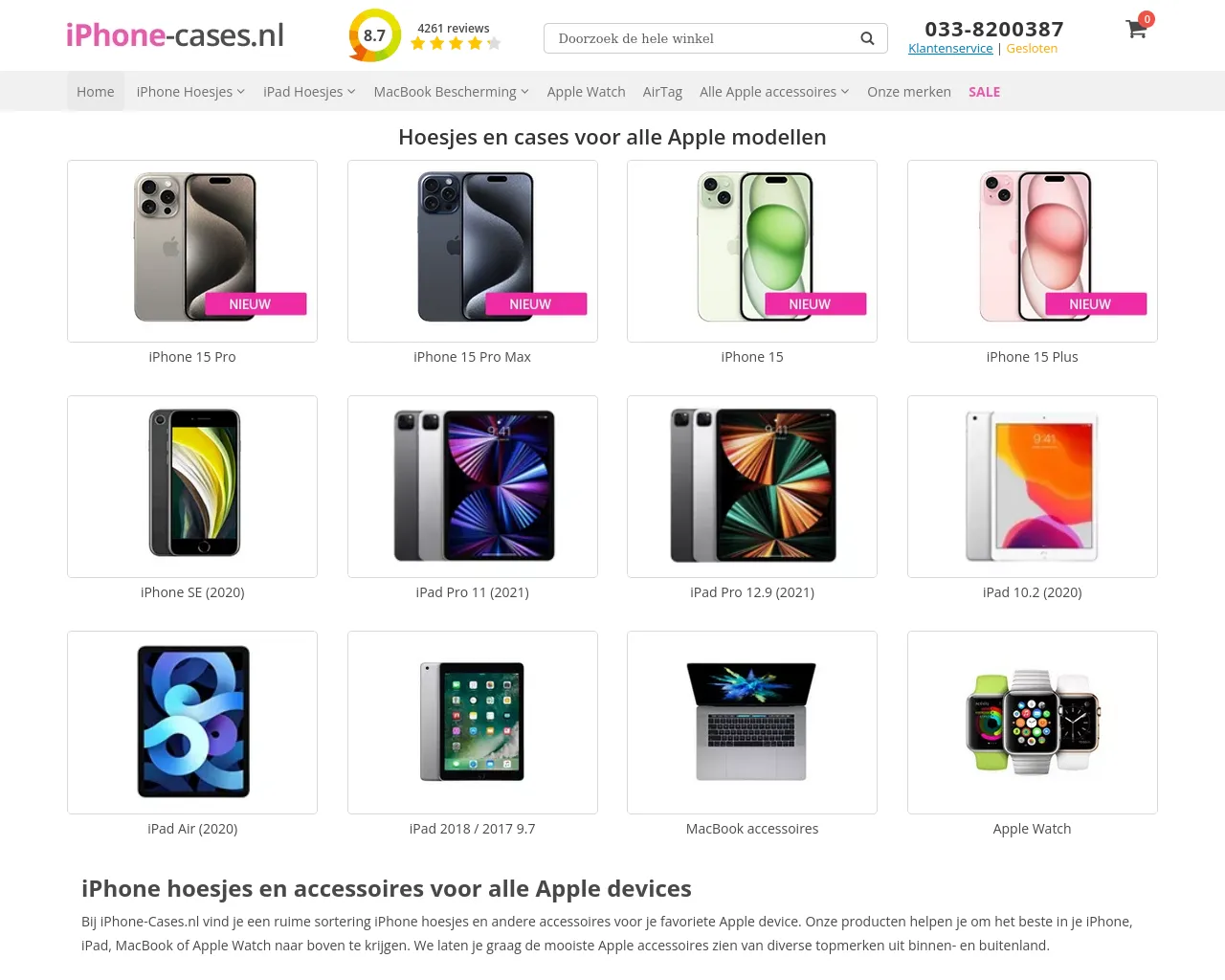Image resolution: width=1225 pixels, height=980 pixels.
Task: Open the Apple Watch product image
Action: 1033,723
